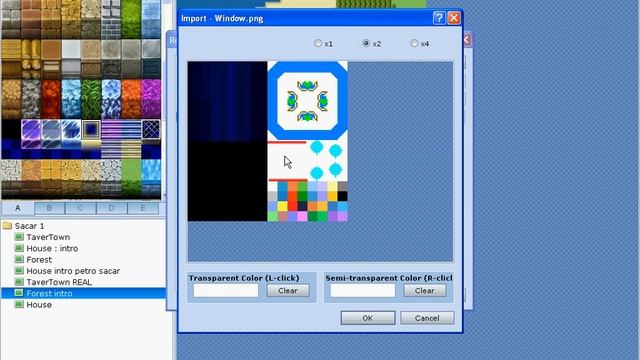Click the white octagon window frame in preview
The height and width of the screenshot is (360, 640).
click(x=307, y=101)
